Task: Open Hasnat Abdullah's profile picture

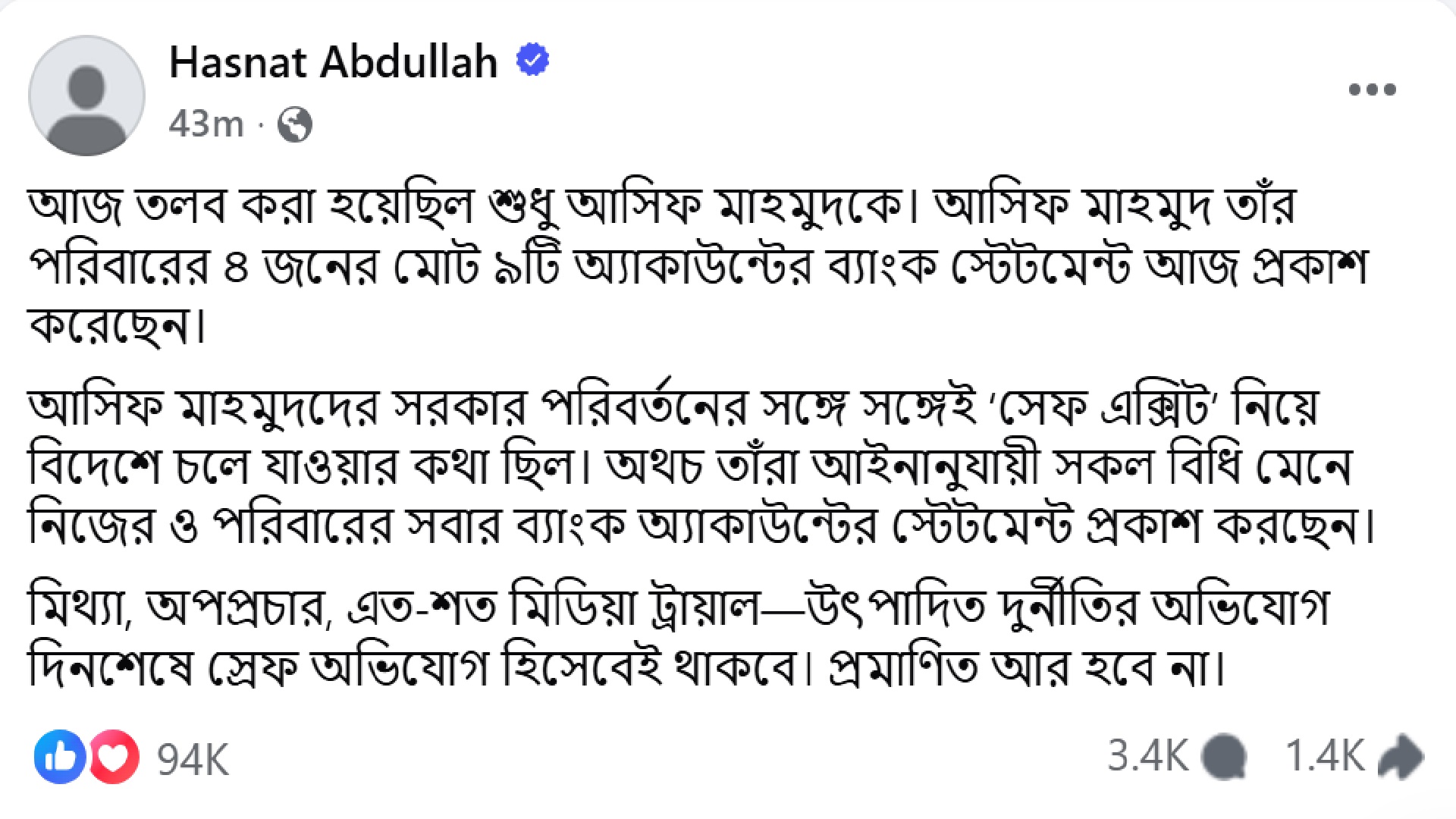Action: point(86,96)
